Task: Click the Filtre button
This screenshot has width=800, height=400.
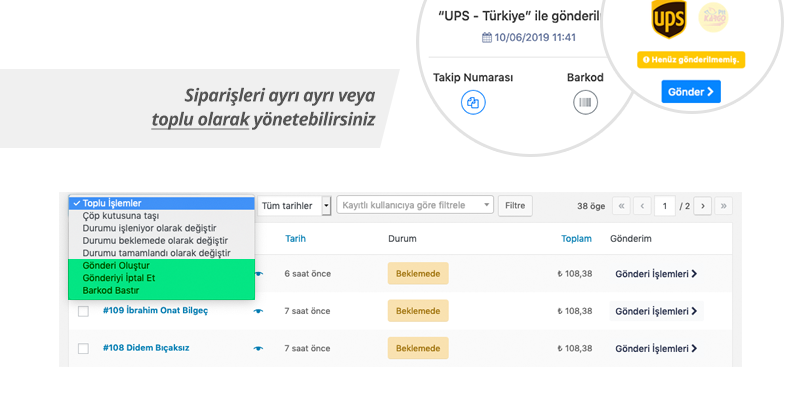Action: [515, 206]
